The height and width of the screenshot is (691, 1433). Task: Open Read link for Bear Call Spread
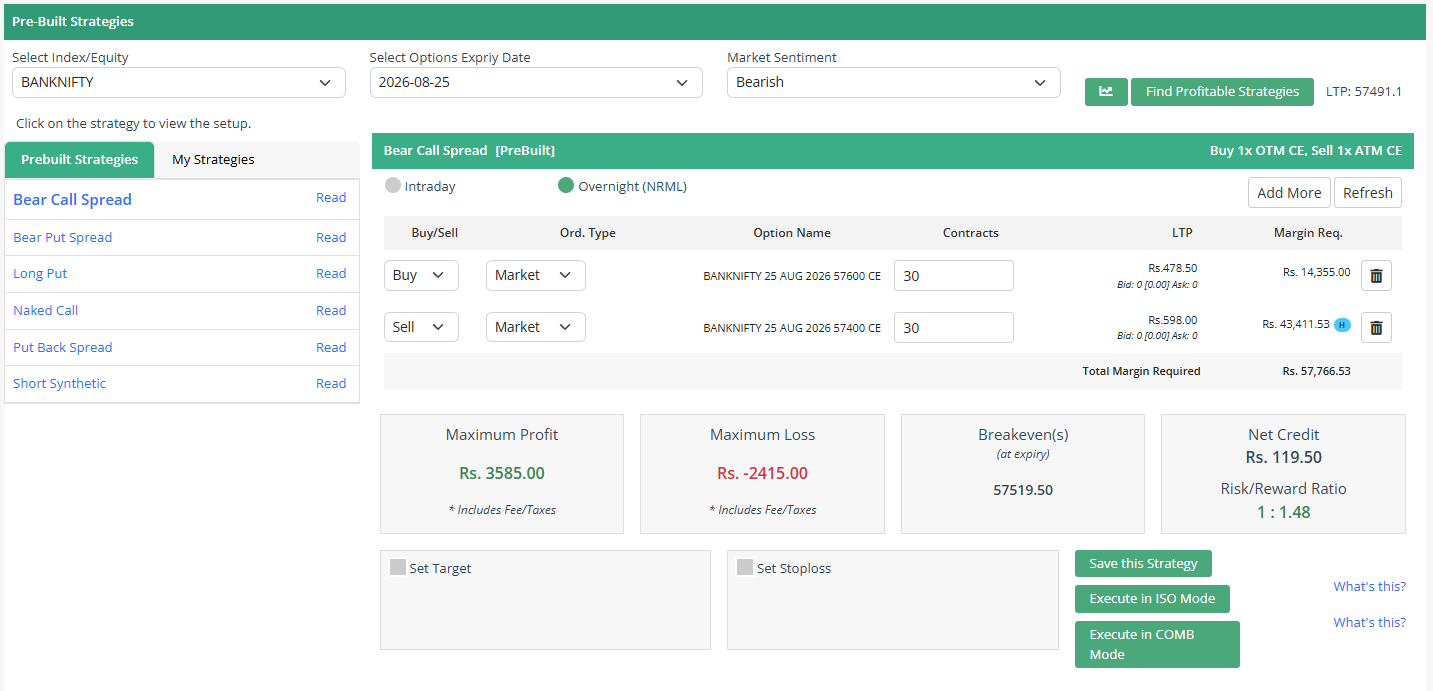[x=331, y=197]
